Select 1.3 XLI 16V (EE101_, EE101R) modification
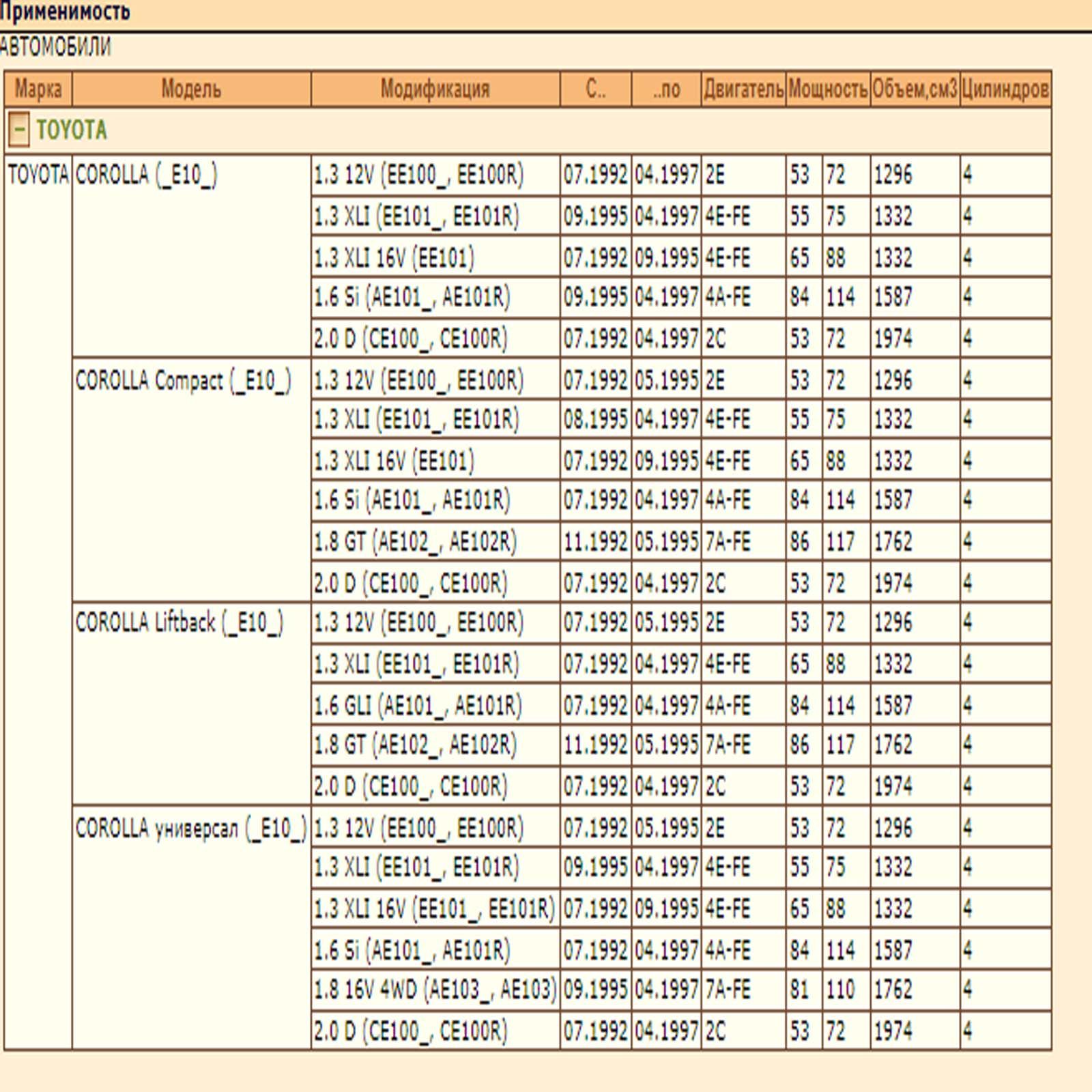Image resolution: width=1092 pixels, height=1092 pixels. point(435,908)
